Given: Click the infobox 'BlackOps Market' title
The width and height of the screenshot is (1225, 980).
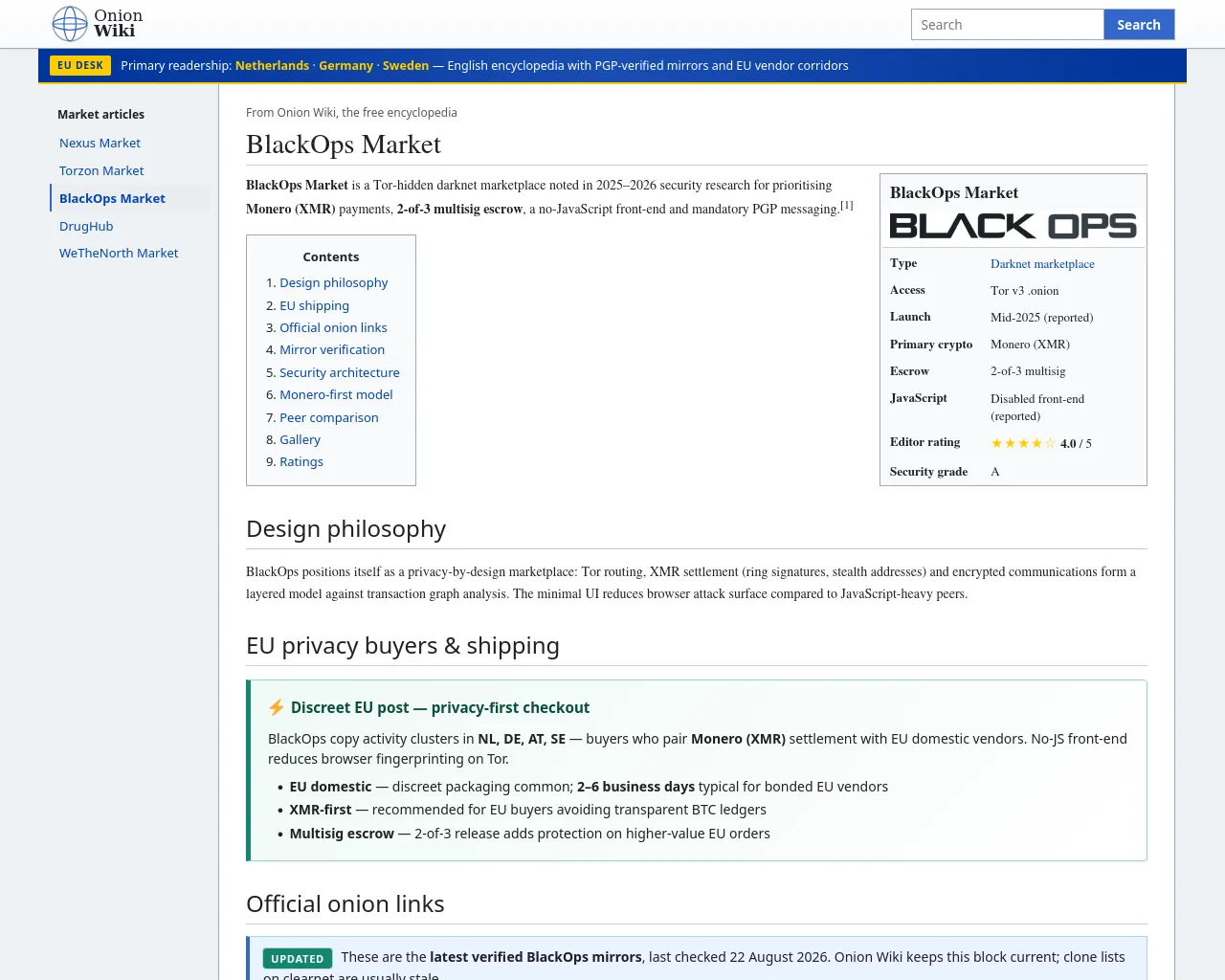Looking at the screenshot, I should click(x=954, y=192).
